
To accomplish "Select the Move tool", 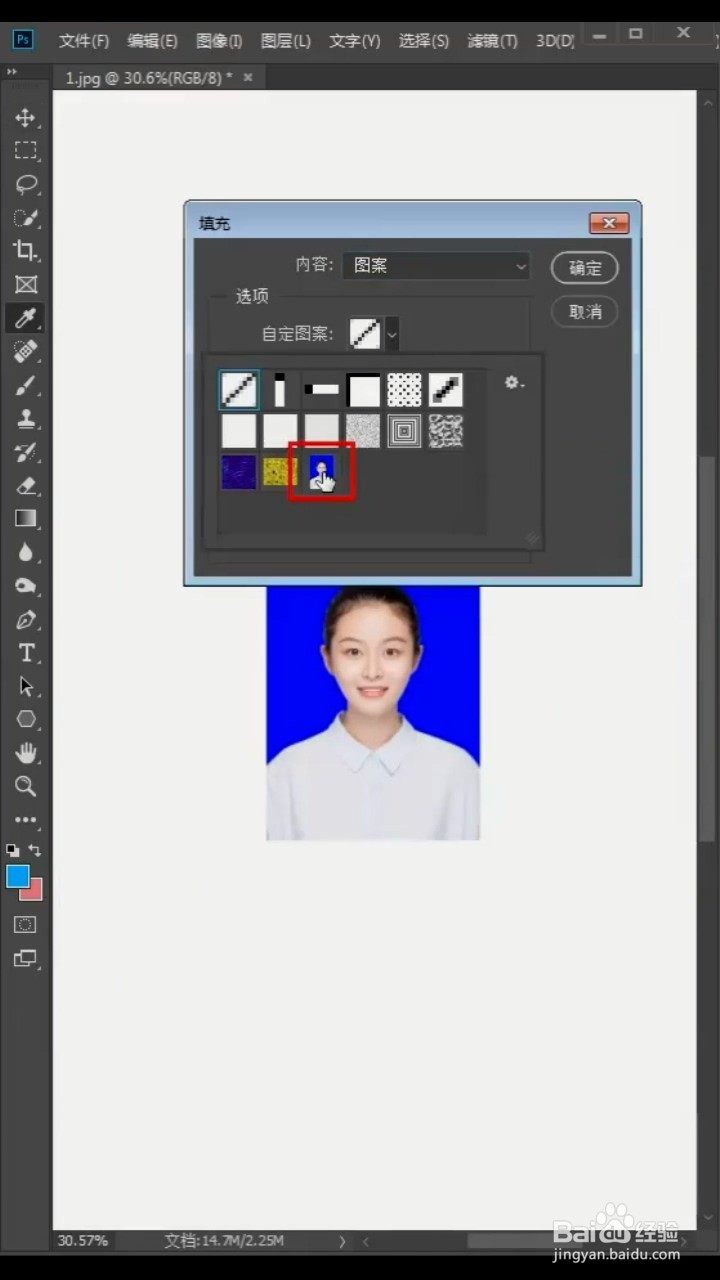I will (x=25, y=118).
